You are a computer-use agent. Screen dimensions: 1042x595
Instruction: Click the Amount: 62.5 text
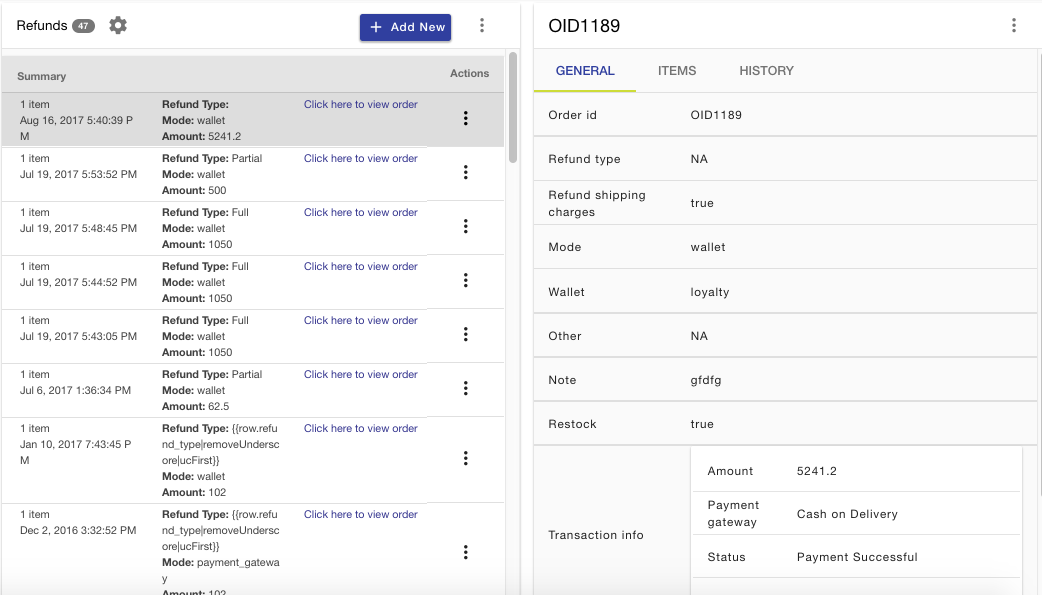[195, 406]
